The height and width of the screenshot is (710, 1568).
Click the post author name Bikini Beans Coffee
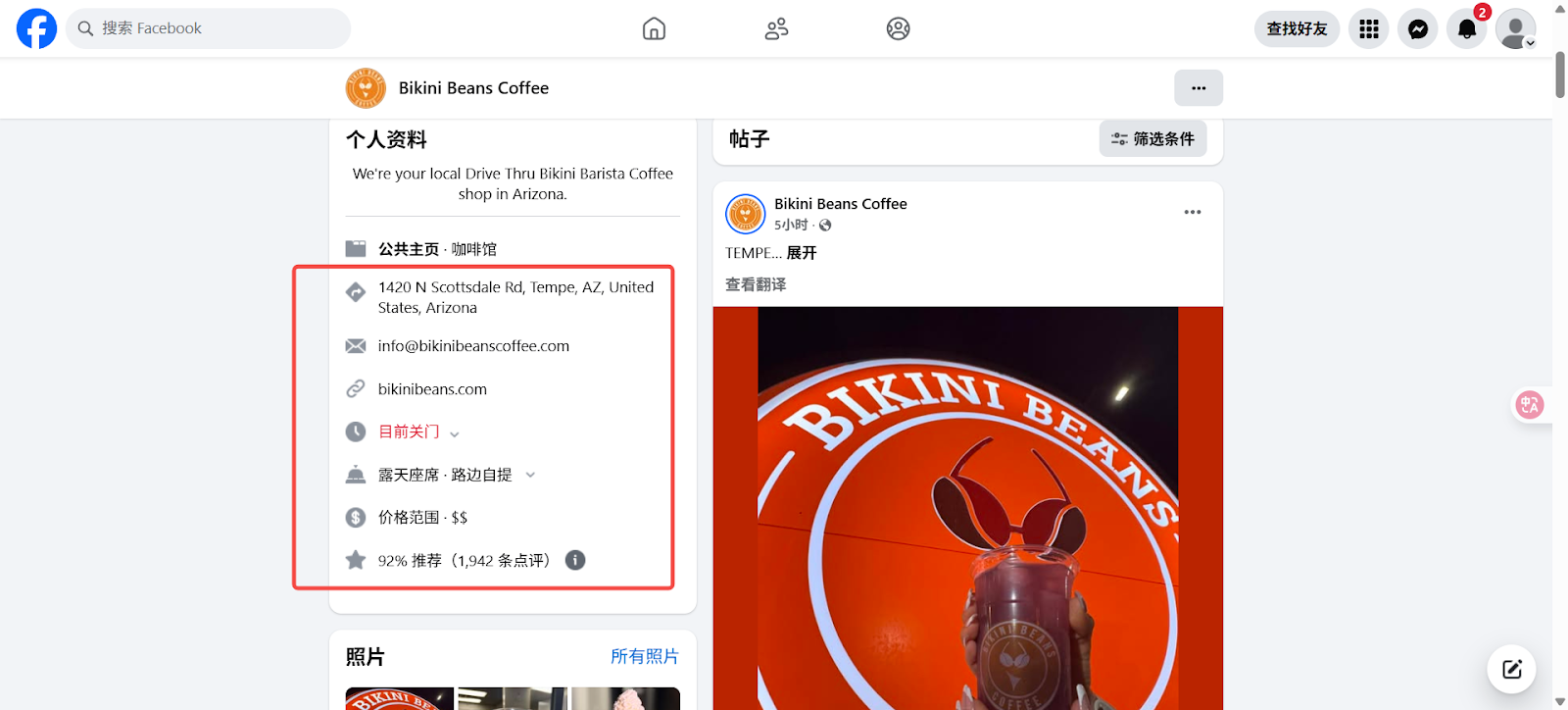[841, 204]
